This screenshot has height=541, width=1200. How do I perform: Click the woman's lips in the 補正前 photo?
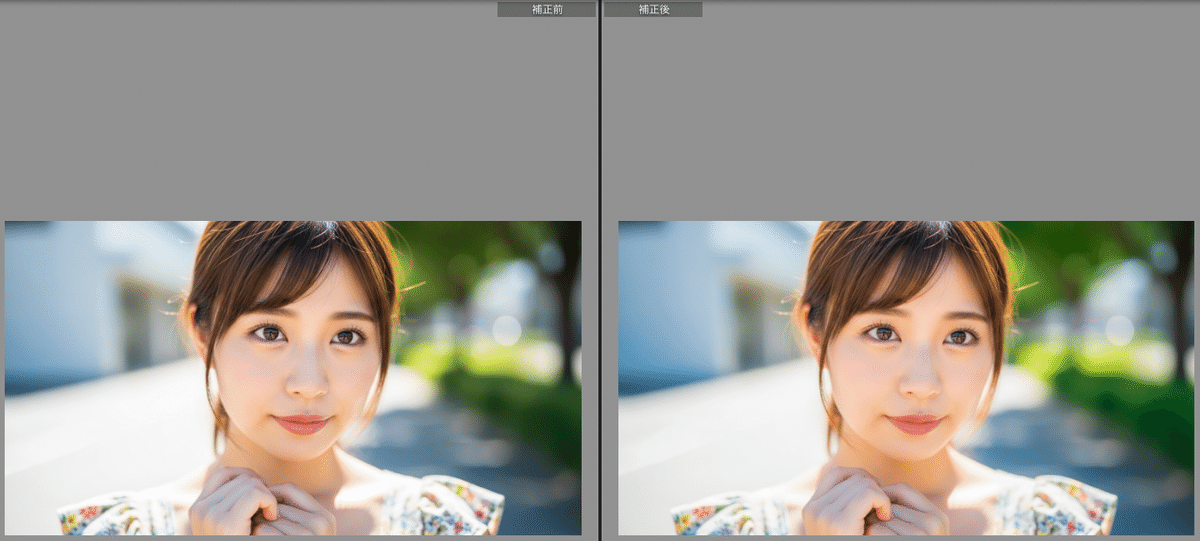pos(302,423)
